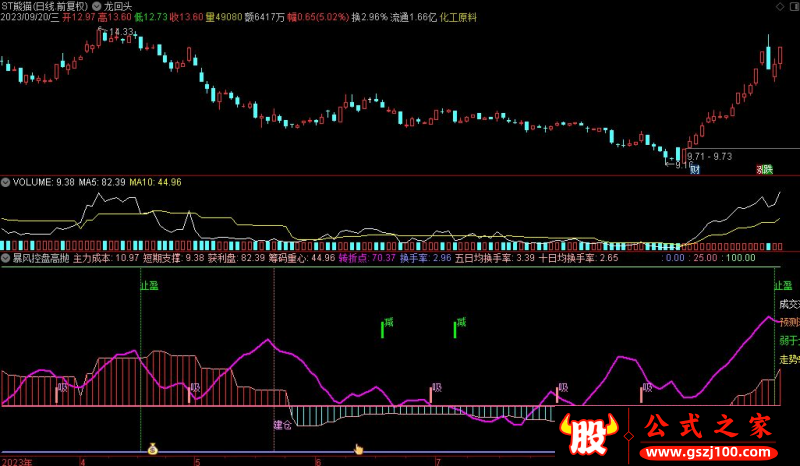Click the money bag icon on timeline
Image resolution: width=800 pixels, height=466 pixels.
pos(153,449)
